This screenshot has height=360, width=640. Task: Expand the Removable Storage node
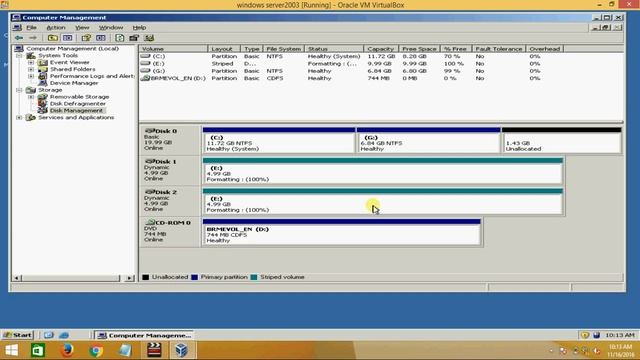point(31,97)
